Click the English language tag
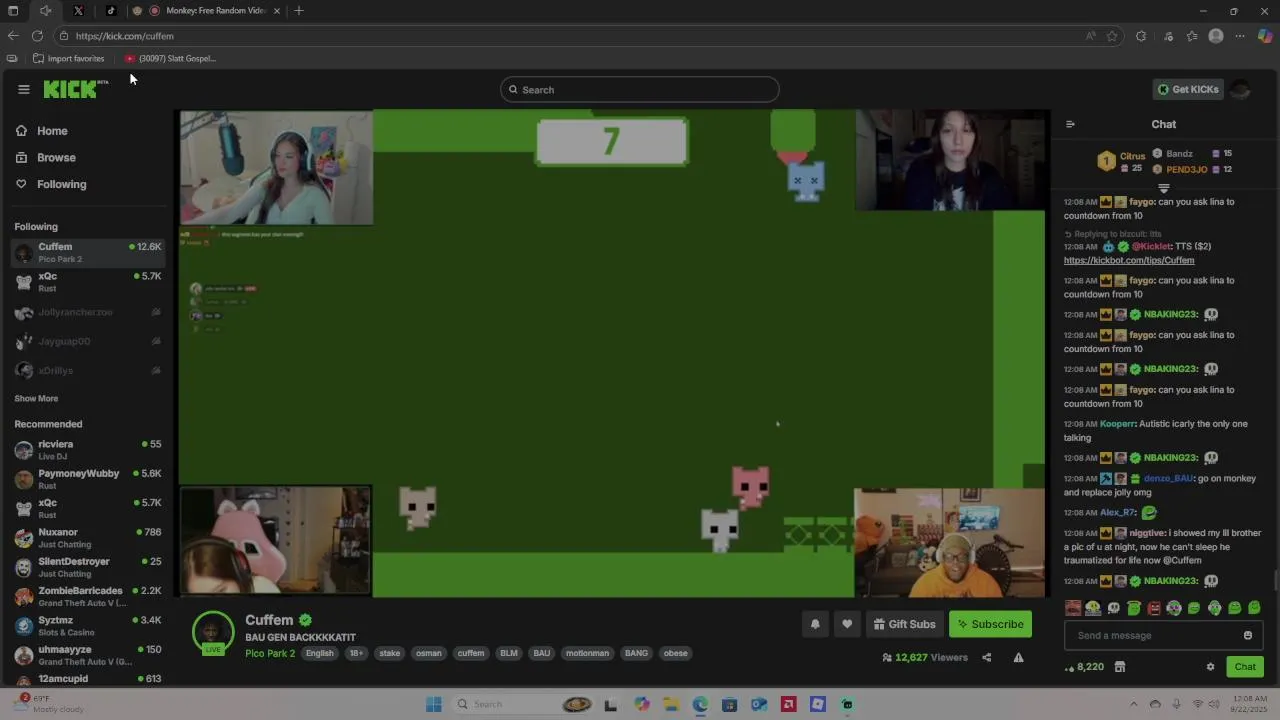This screenshot has width=1280, height=720. click(320, 653)
